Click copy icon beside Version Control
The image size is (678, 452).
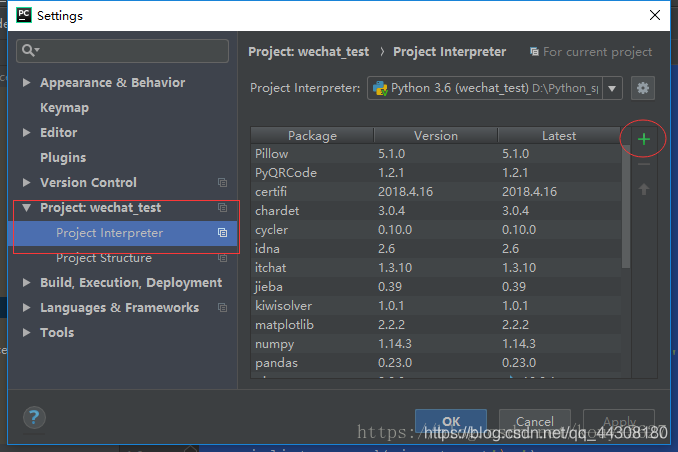tap(222, 183)
